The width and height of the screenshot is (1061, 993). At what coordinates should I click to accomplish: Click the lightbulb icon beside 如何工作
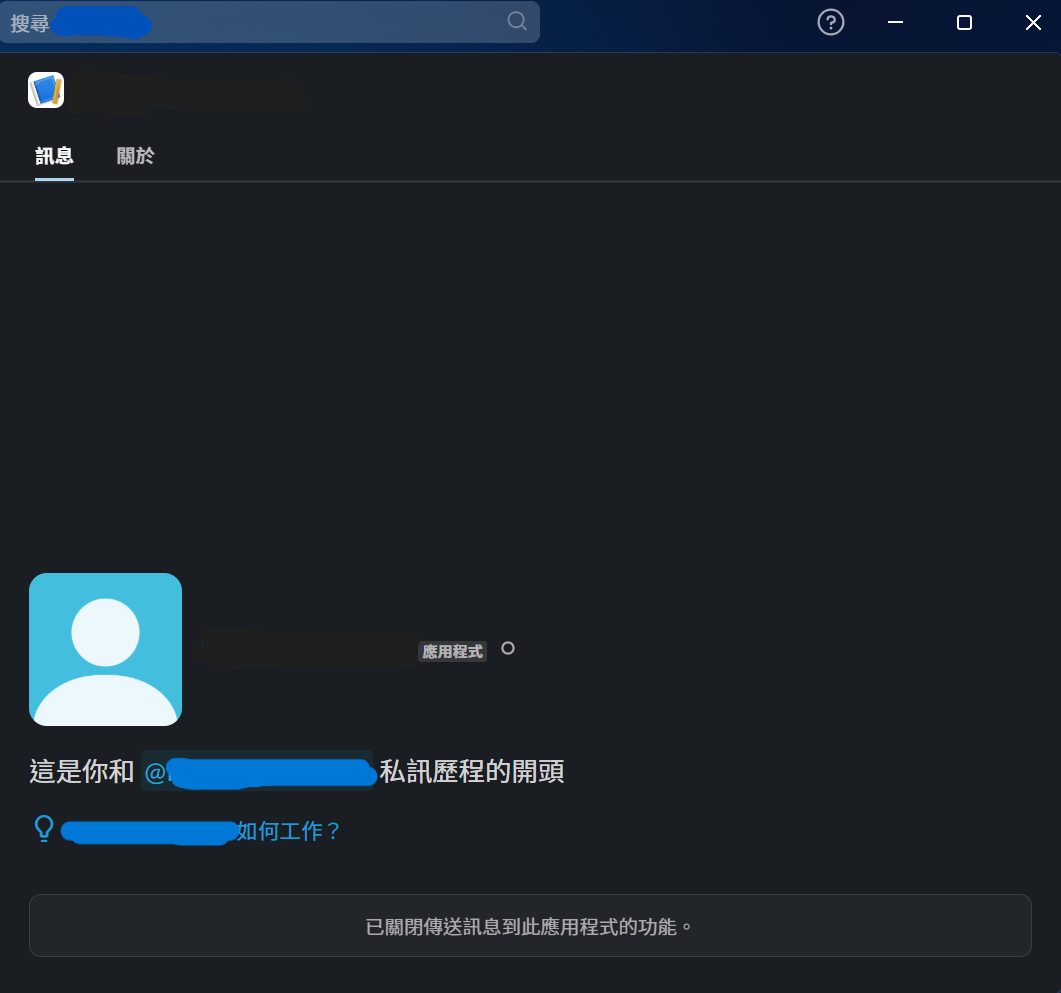pos(44,829)
